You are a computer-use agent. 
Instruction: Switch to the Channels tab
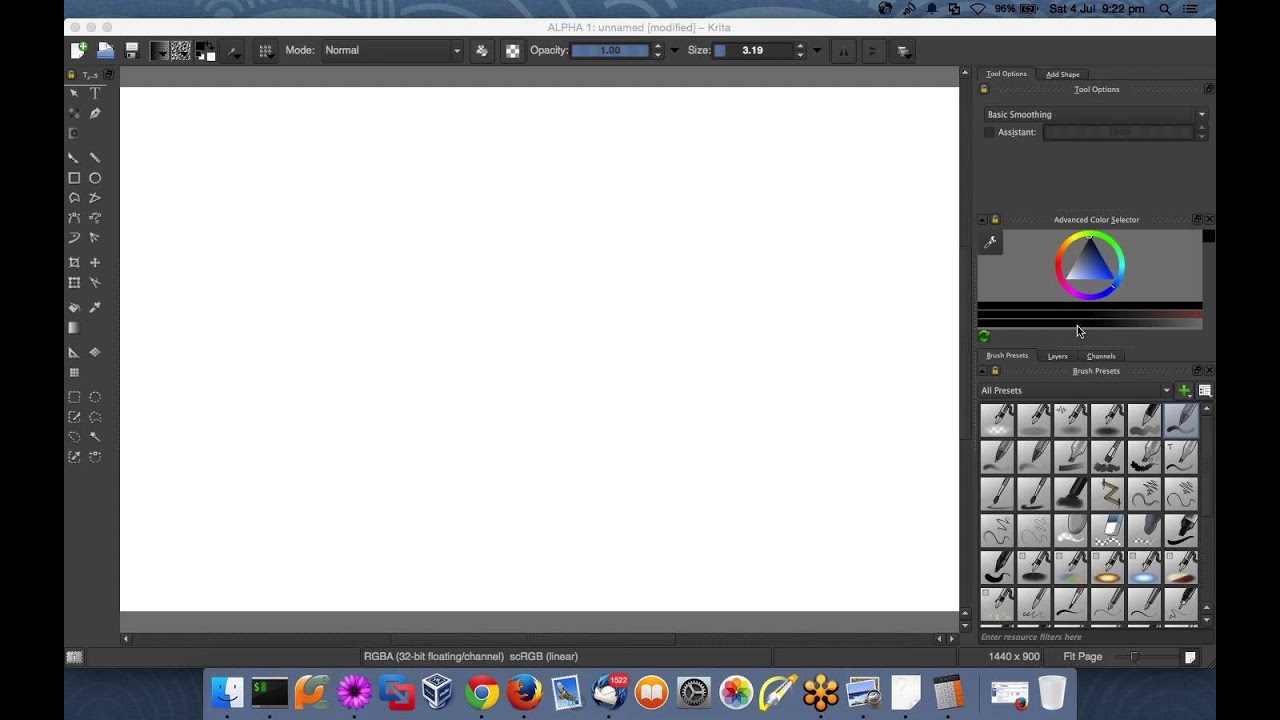1101,356
